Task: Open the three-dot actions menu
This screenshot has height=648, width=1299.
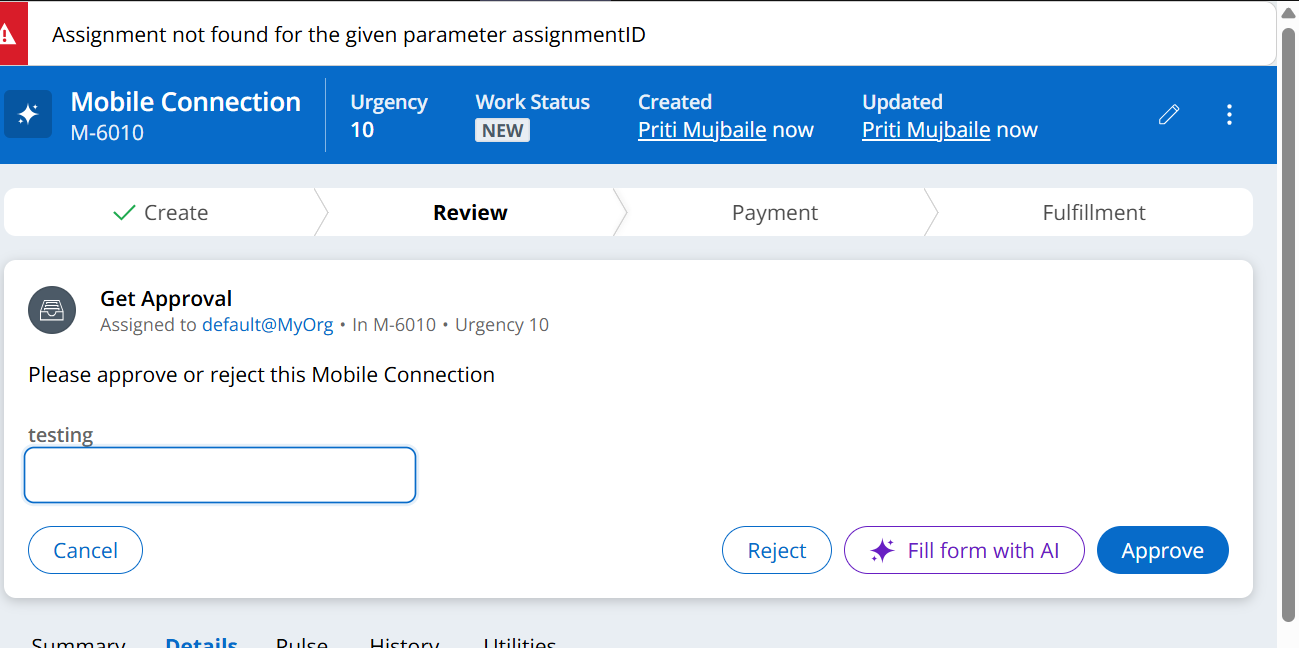Action: tap(1230, 115)
